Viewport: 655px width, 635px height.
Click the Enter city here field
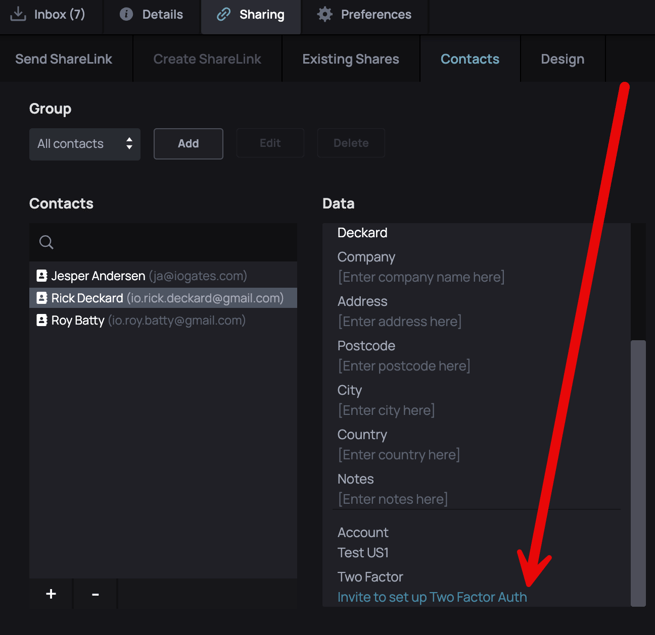(386, 410)
